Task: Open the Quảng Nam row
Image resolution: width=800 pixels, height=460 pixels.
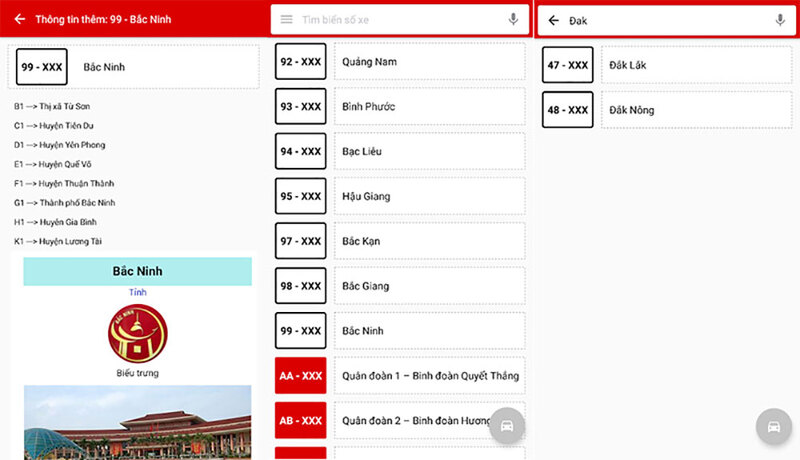Action: pyautogui.click(x=430, y=61)
